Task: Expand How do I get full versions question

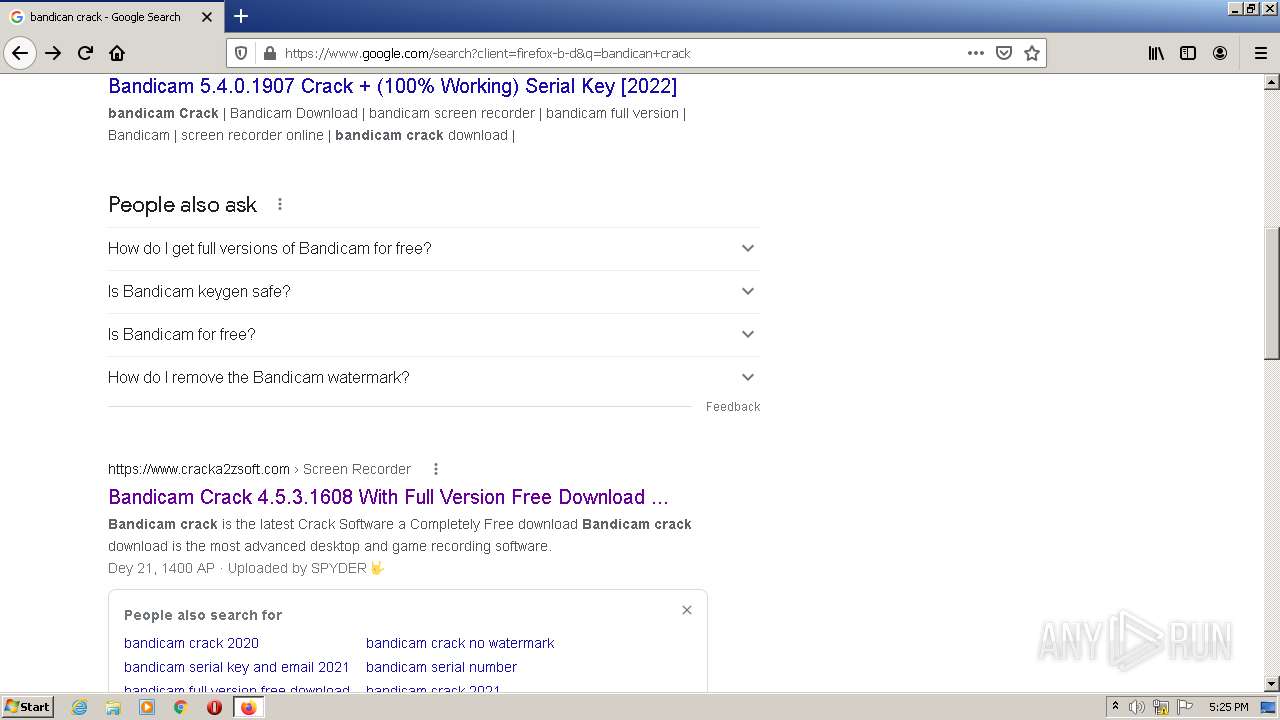Action: click(x=434, y=248)
